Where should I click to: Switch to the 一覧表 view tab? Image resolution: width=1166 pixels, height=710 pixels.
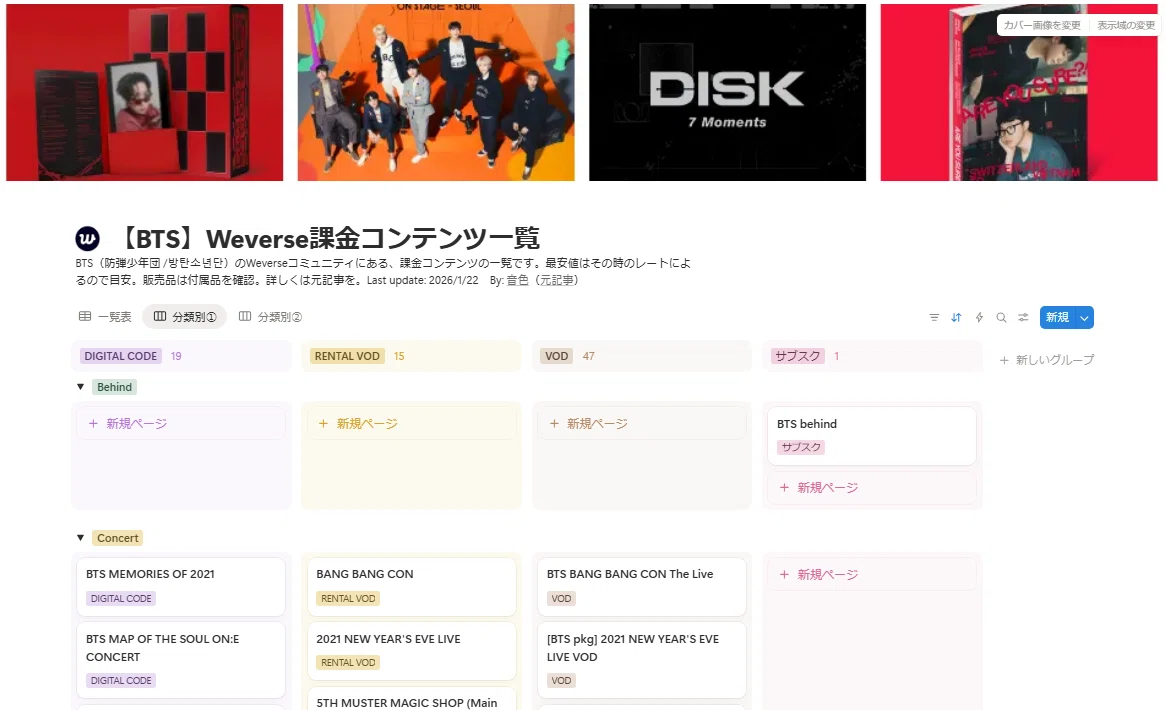pyautogui.click(x=105, y=317)
